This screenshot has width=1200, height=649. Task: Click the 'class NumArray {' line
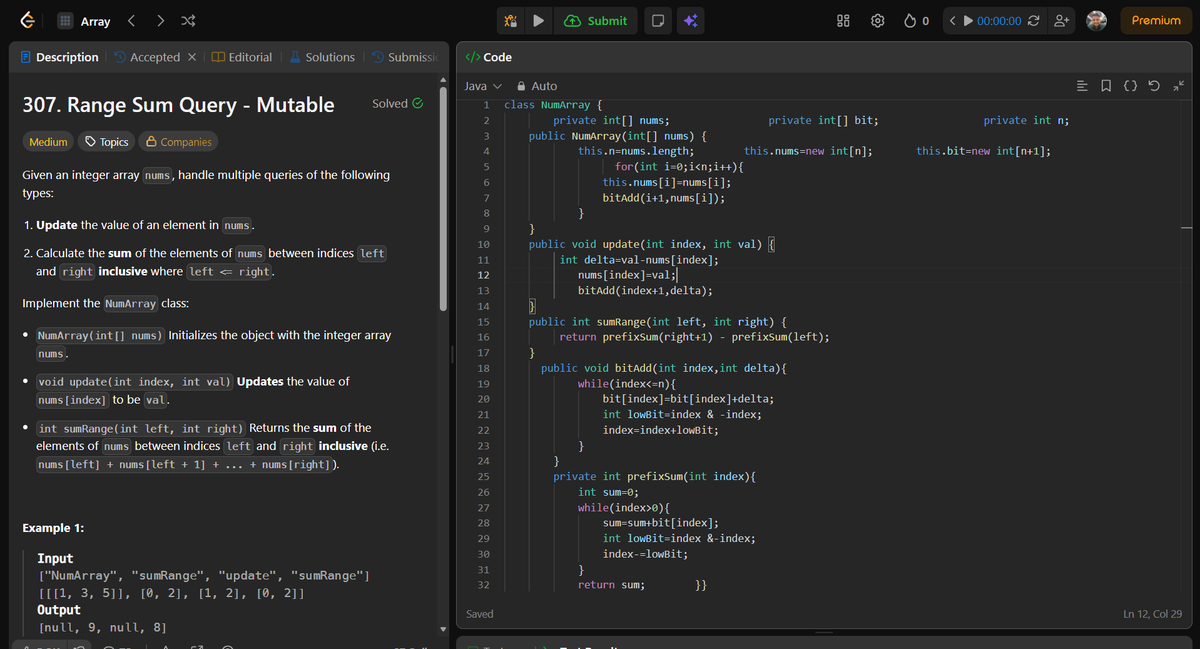(x=553, y=104)
